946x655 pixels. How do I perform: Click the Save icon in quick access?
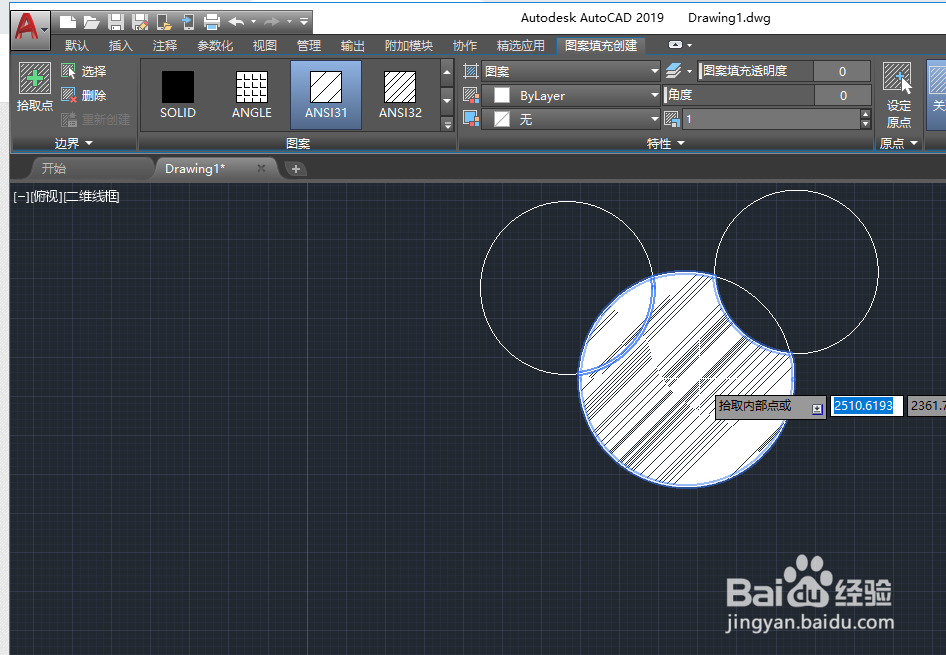coord(116,22)
